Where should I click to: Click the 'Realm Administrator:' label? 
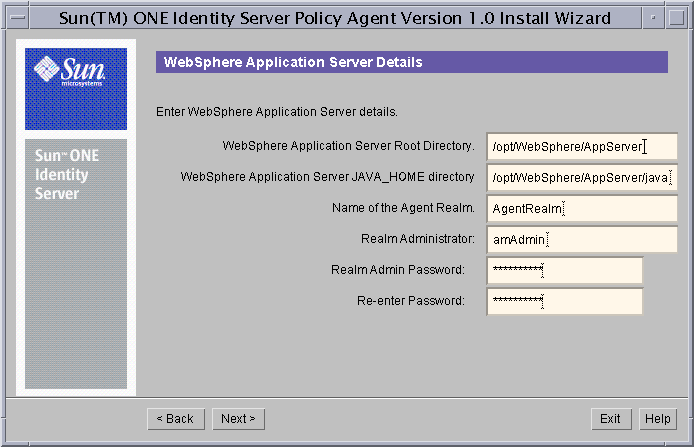tap(418, 239)
